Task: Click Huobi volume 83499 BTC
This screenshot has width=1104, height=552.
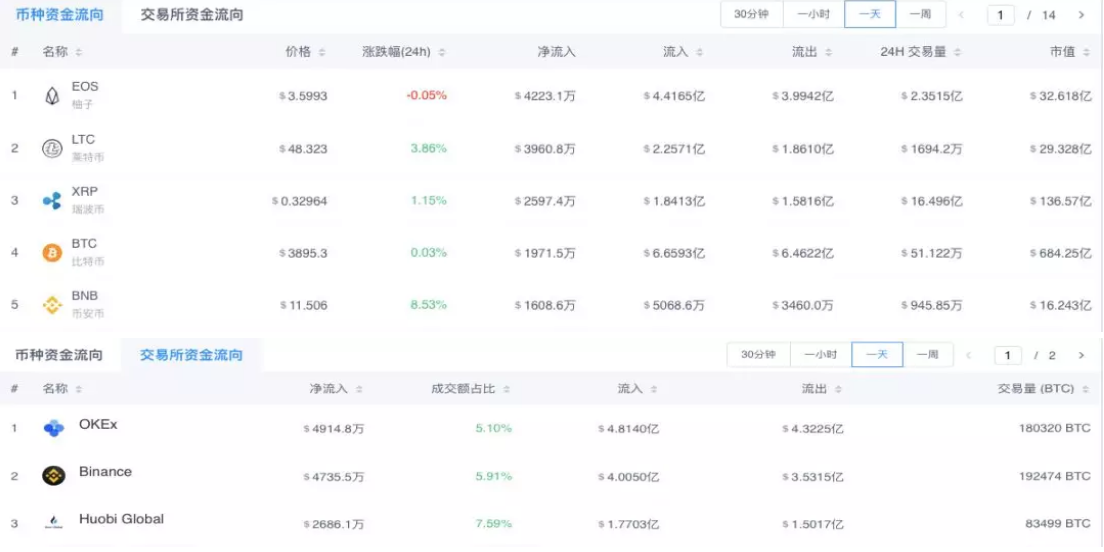Action: point(1059,524)
